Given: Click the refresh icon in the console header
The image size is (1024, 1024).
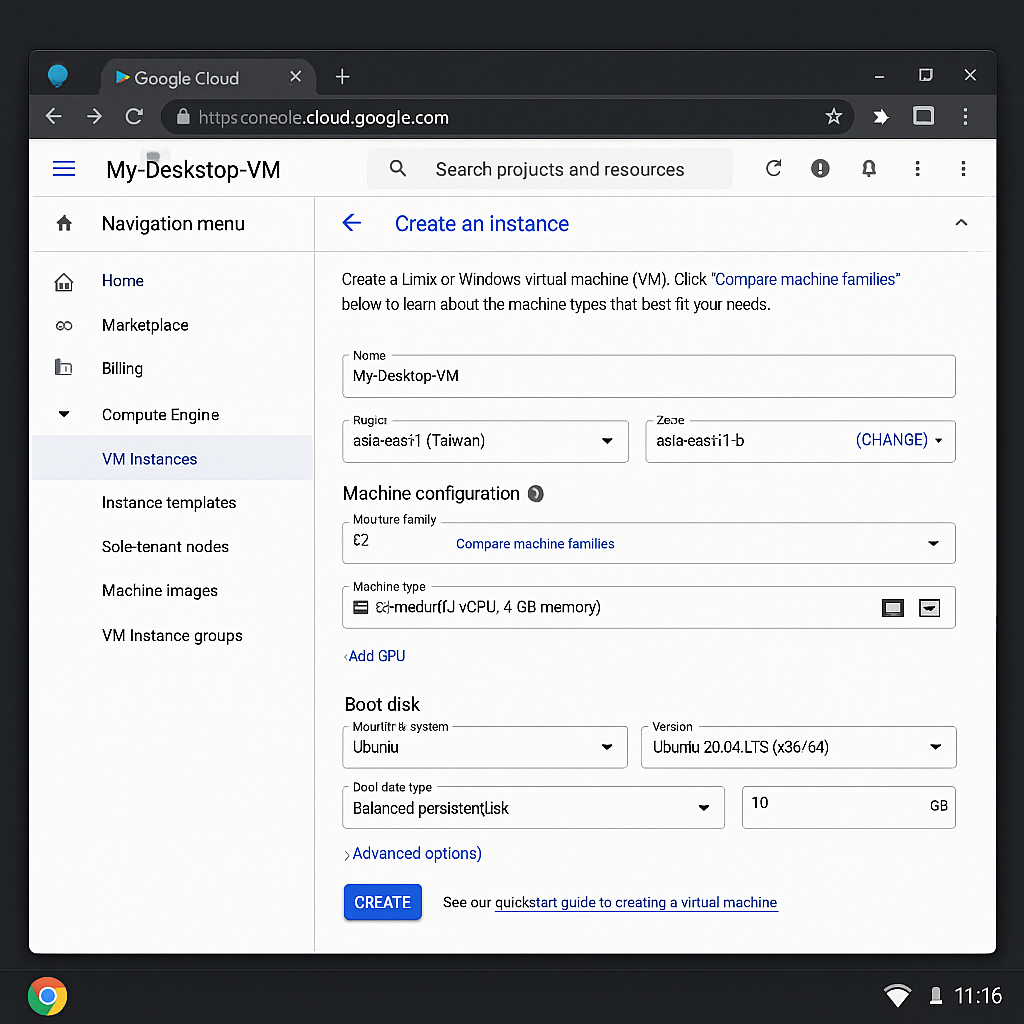Looking at the screenshot, I should point(774,168).
